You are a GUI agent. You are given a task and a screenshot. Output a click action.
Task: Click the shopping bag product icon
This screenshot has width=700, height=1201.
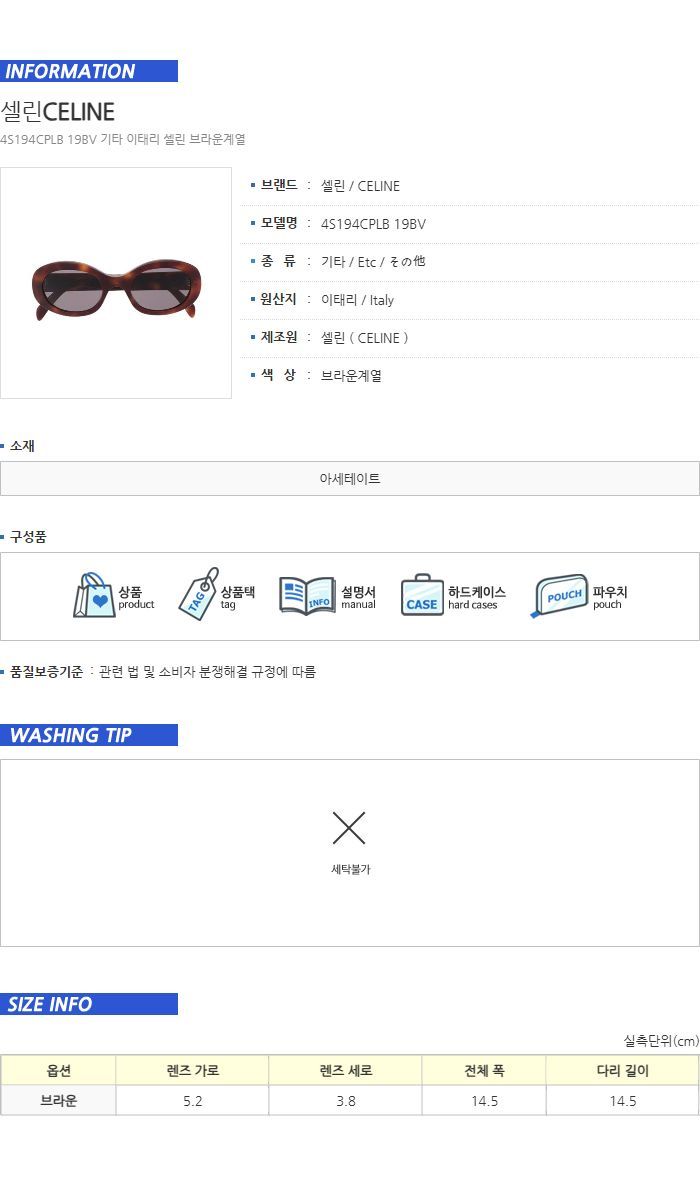(94, 595)
